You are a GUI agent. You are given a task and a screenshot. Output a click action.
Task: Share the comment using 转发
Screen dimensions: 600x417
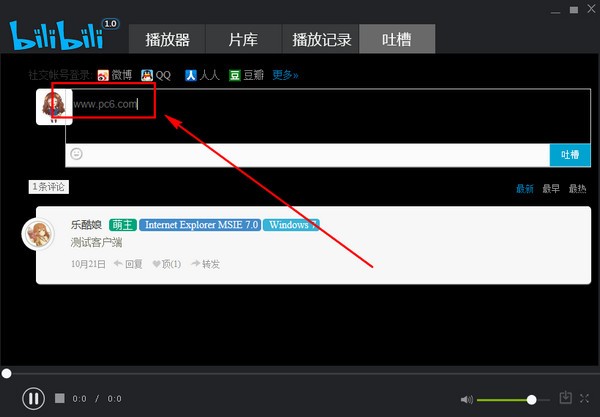205,264
